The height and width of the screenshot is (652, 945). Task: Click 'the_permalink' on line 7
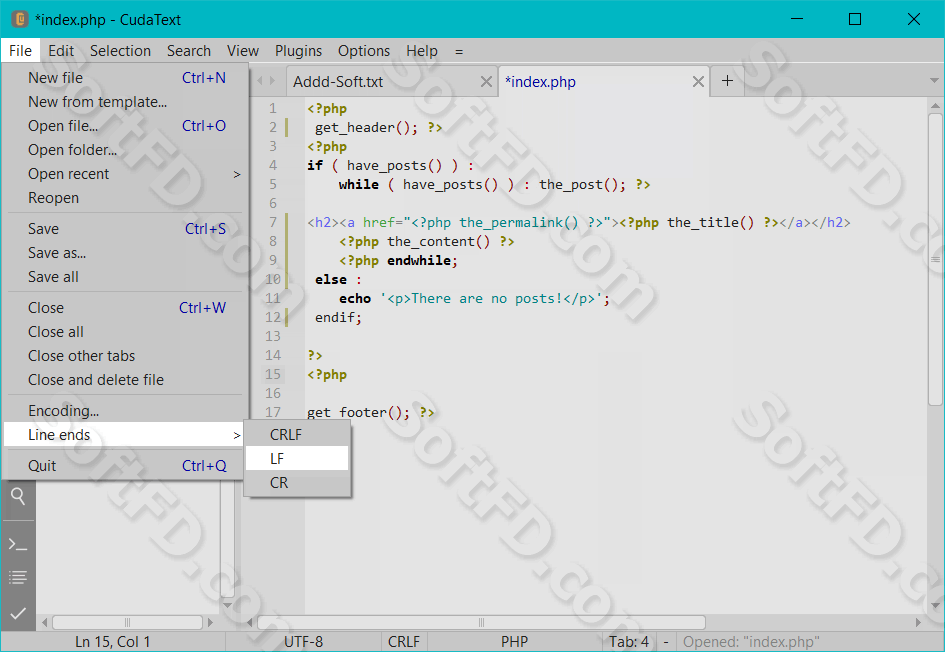coord(511,222)
